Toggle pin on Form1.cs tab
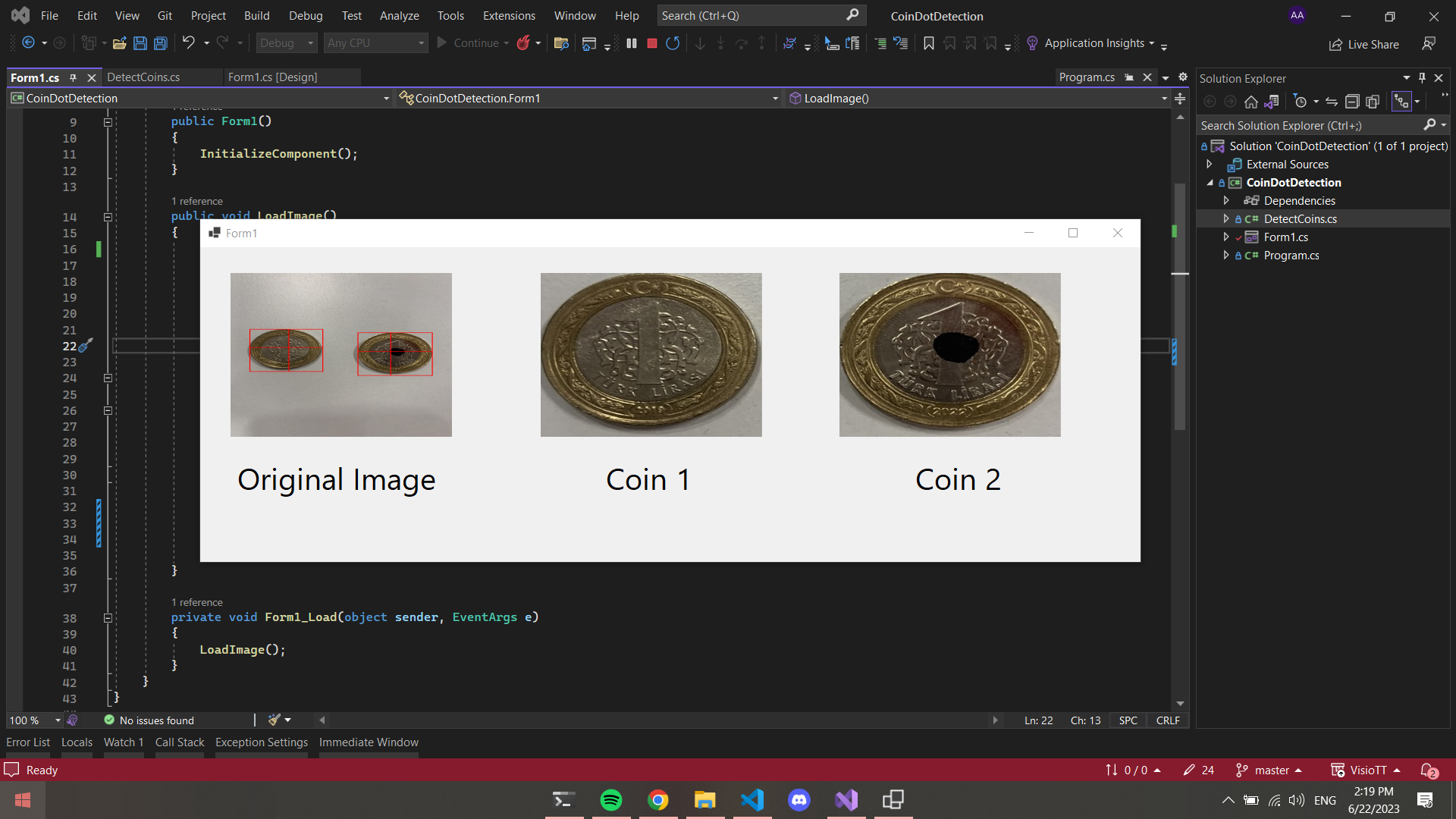Image resolution: width=1456 pixels, height=819 pixels. [74, 77]
